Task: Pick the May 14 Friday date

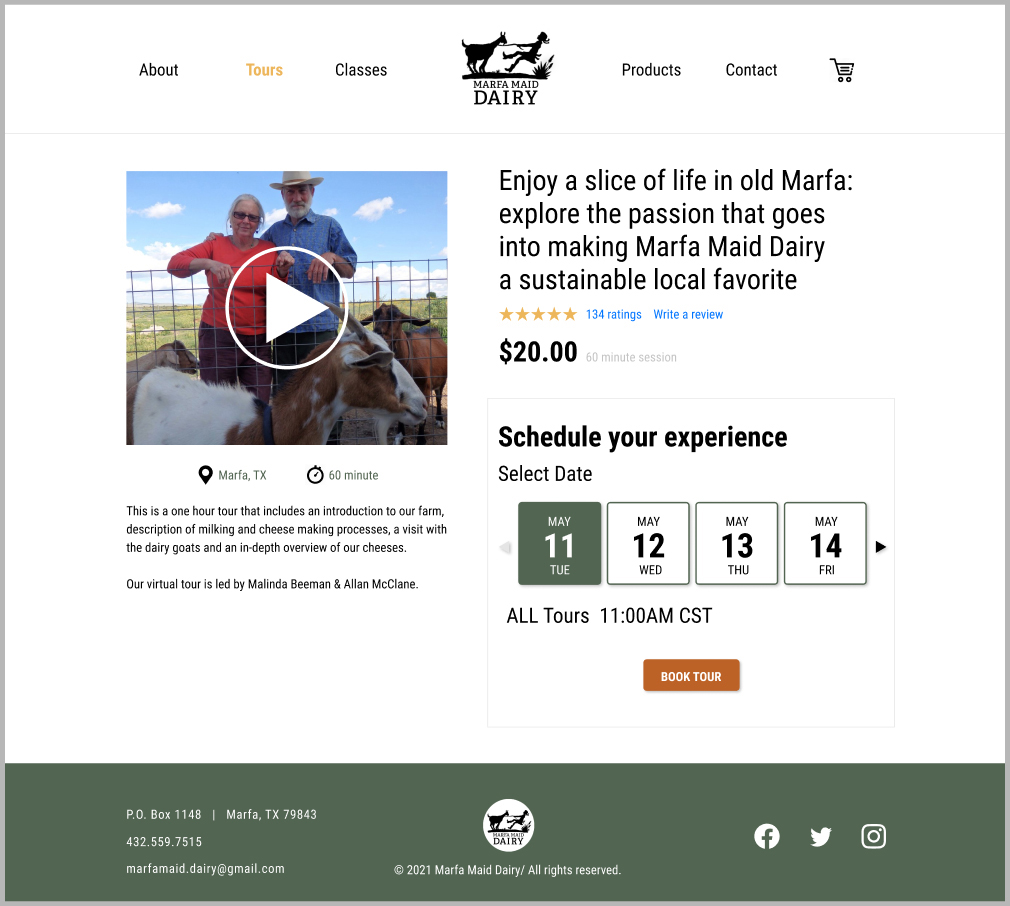Action: point(825,543)
